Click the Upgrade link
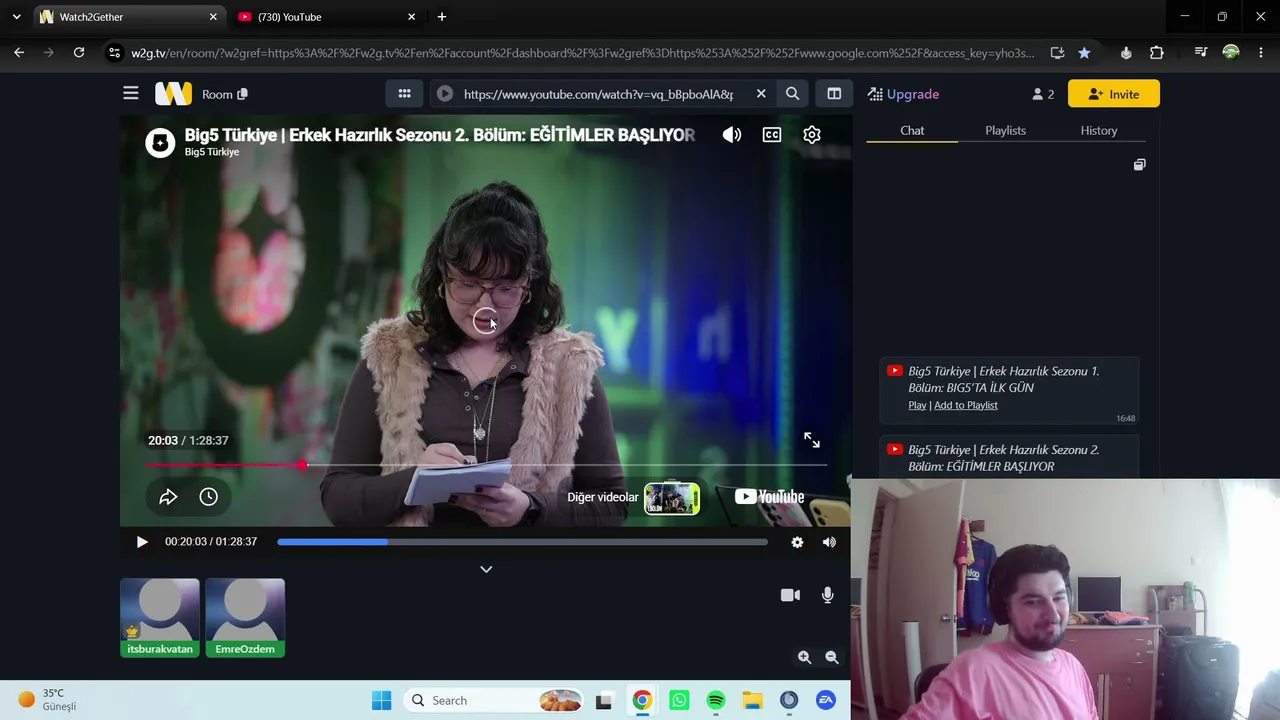Viewport: 1280px width, 720px height. click(903, 94)
